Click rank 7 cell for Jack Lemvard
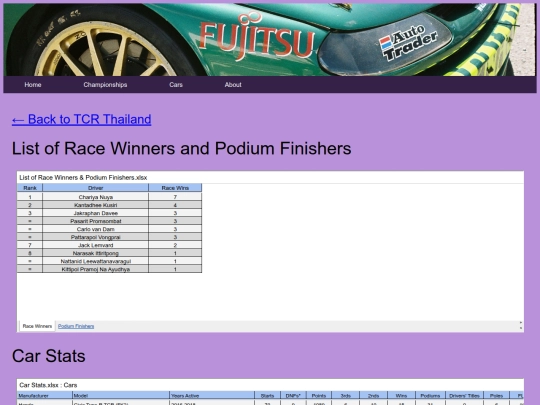This screenshot has height=405, width=540. pos(30,245)
